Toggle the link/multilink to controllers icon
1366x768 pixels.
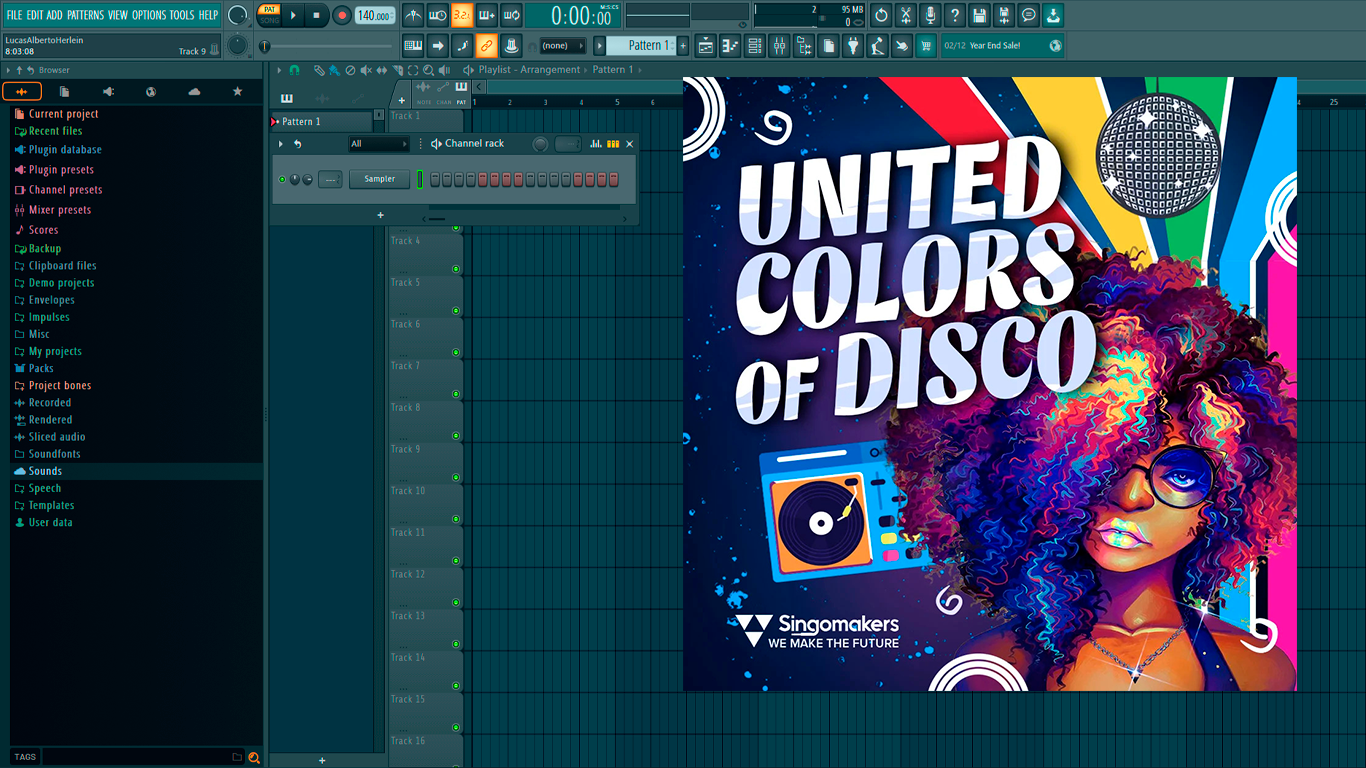coord(486,45)
